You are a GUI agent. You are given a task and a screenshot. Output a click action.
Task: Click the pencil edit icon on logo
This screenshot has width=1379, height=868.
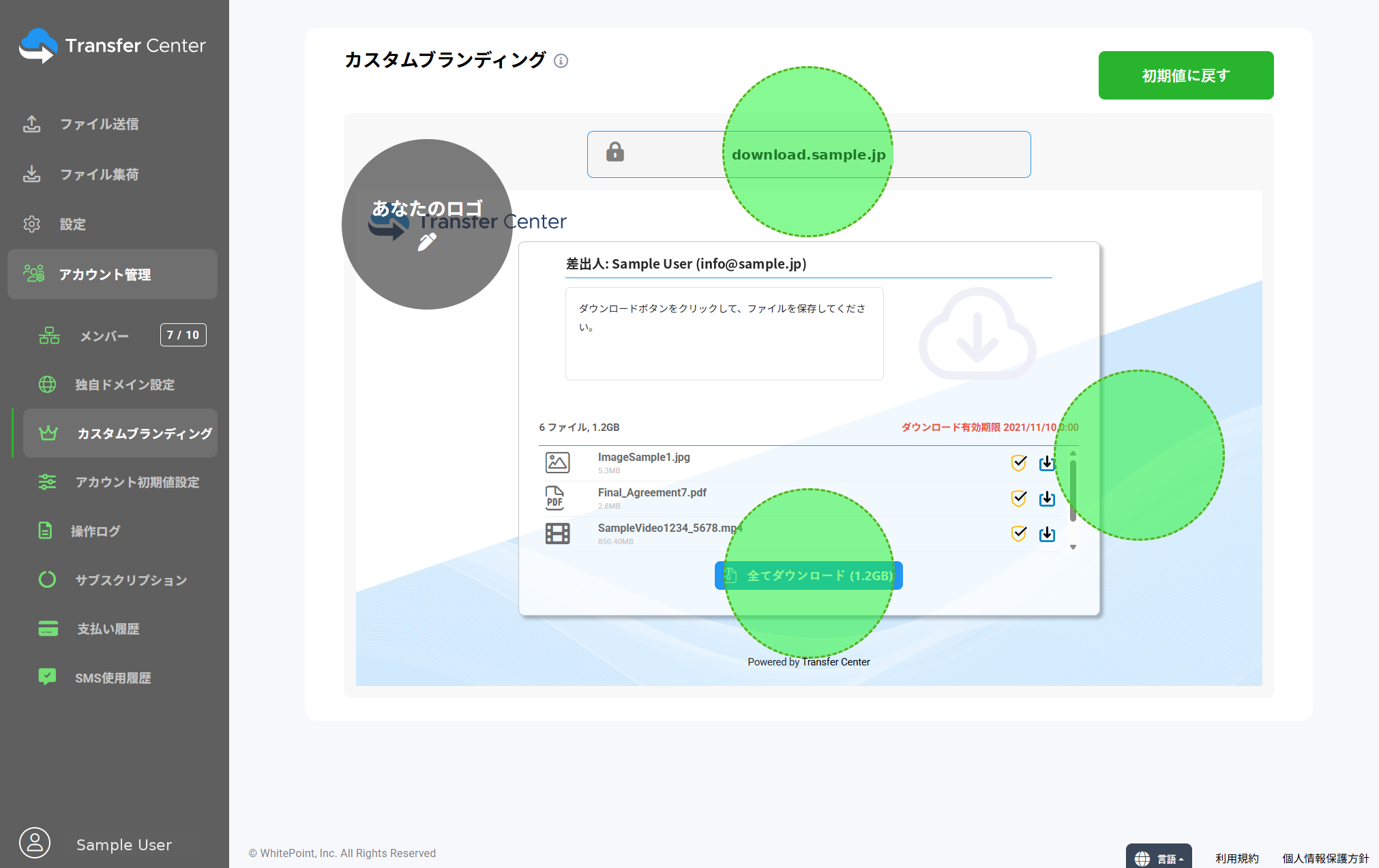click(427, 242)
